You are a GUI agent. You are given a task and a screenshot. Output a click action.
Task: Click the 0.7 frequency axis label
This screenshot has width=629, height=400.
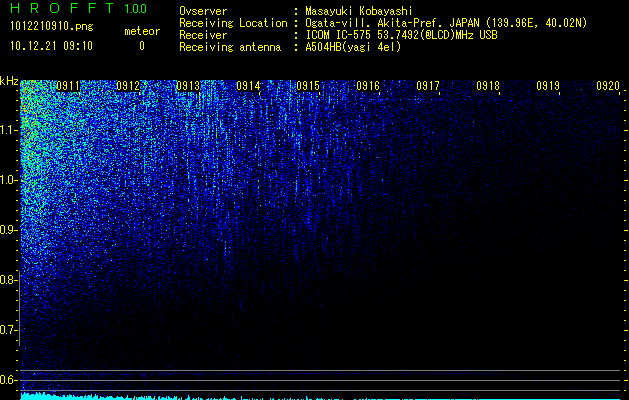pyautogui.click(x=8, y=330)
